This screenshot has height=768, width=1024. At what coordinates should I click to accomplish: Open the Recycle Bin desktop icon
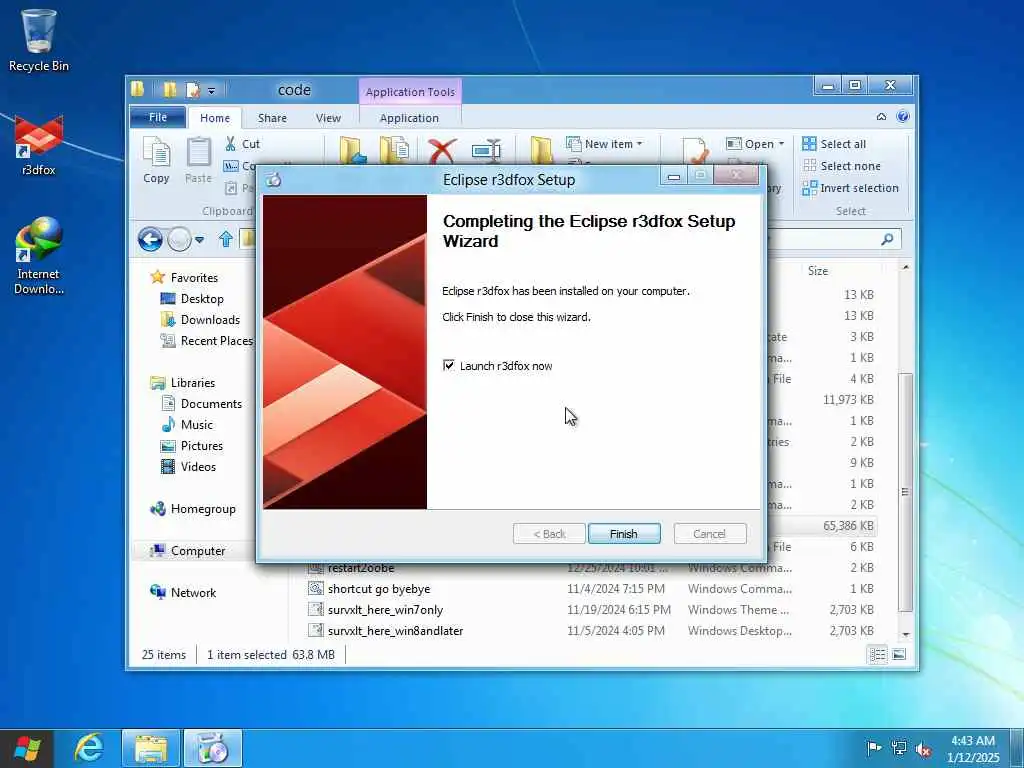click(x=39, y=40)
